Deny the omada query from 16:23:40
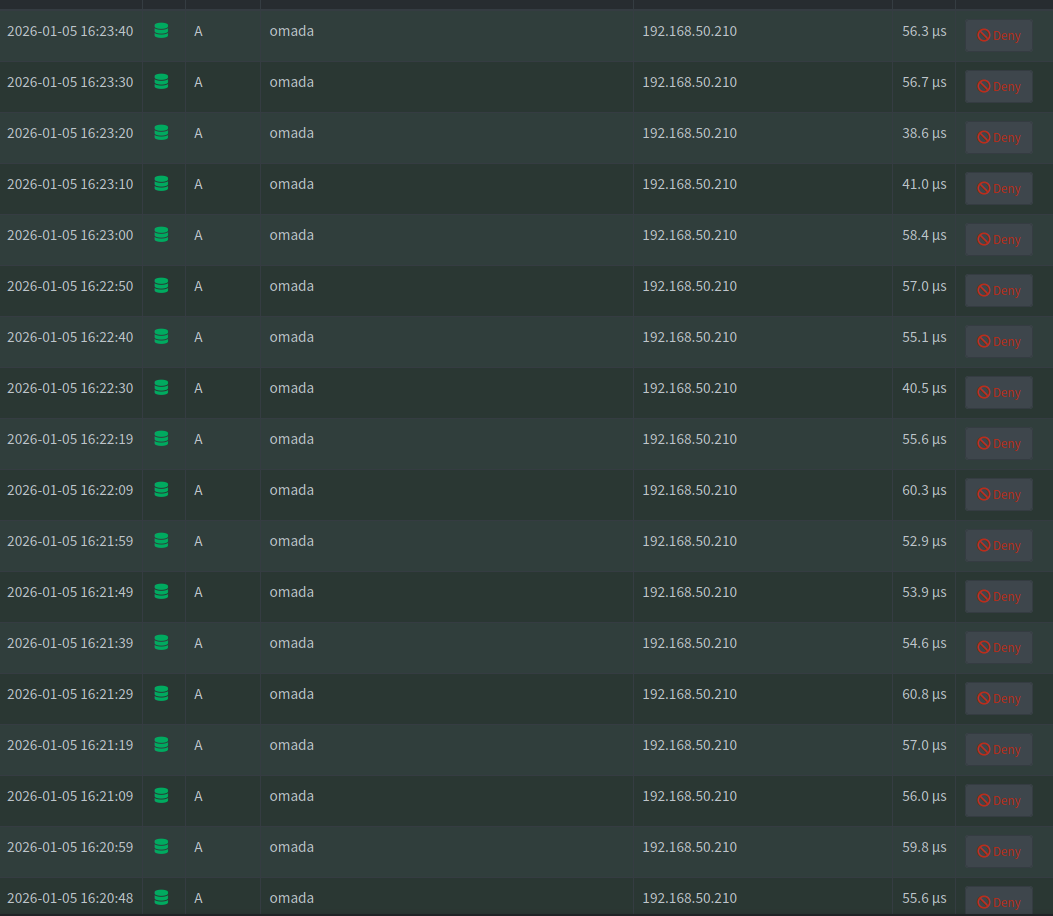1053x916 pixels. pyautogui.click(x=998, y=36)
